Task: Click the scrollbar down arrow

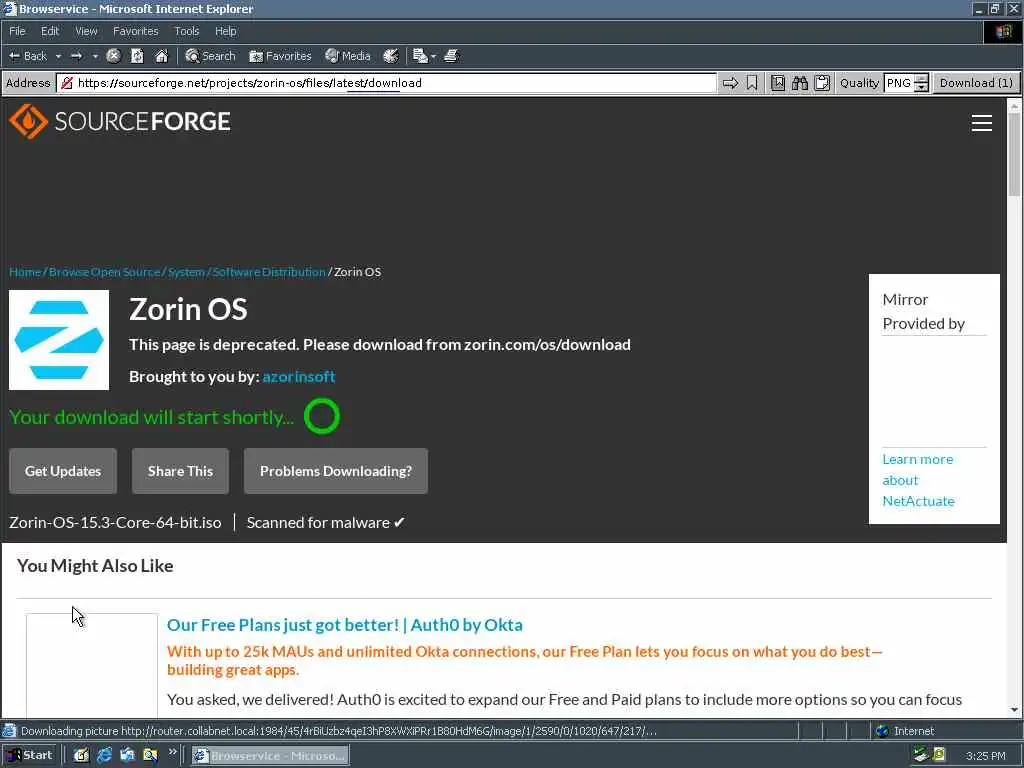Action: coord(1014,710)
